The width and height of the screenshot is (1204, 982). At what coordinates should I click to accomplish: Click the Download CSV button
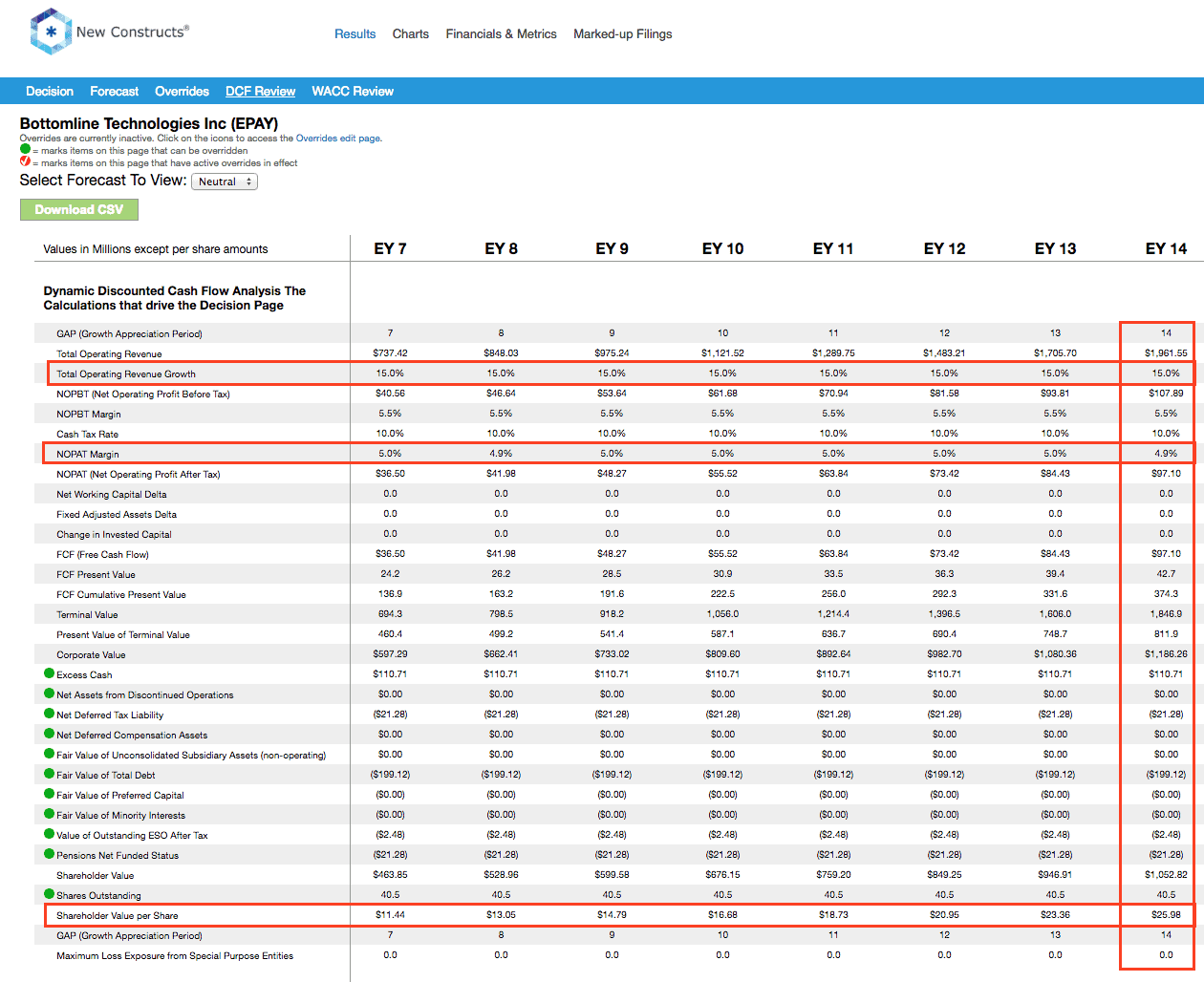(79, 209)
